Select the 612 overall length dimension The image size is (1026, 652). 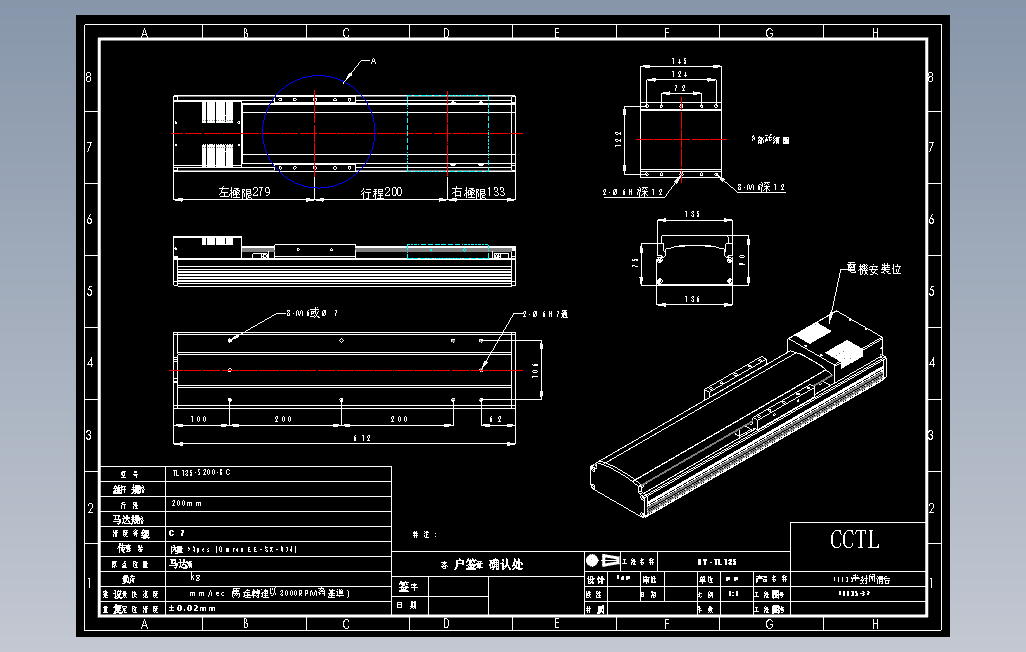click(x=363, y=438)
